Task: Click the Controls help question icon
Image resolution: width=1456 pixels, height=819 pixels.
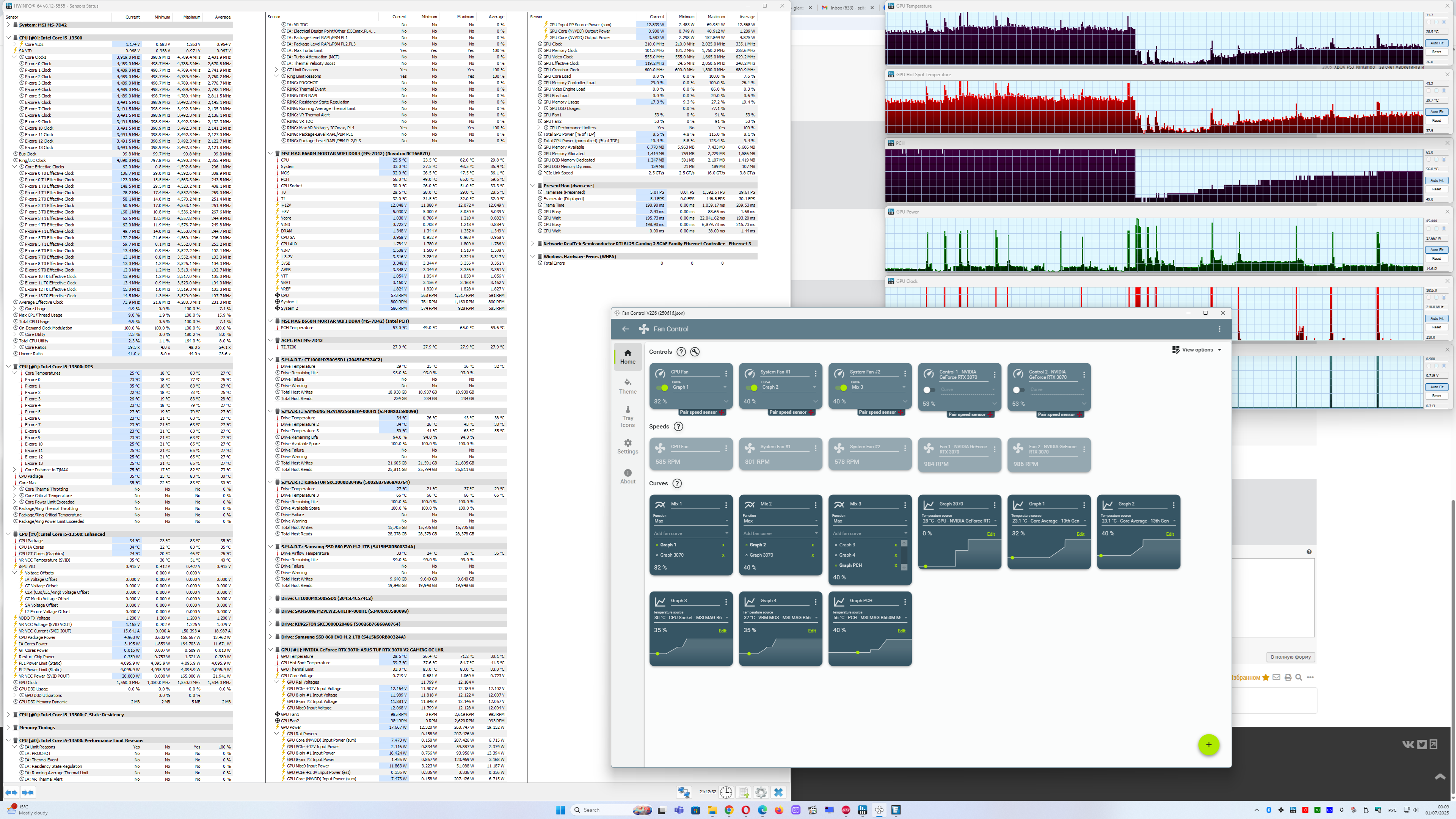Action: [x=681, y=351]
